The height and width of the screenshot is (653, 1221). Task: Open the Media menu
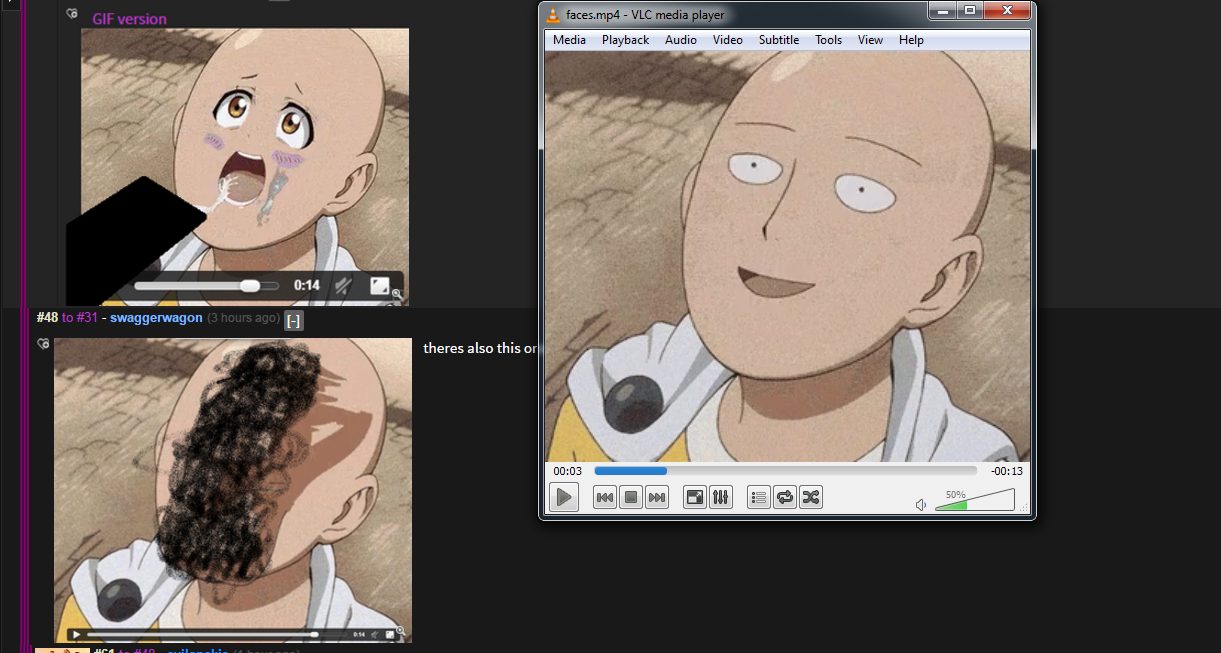click(569, 40)
